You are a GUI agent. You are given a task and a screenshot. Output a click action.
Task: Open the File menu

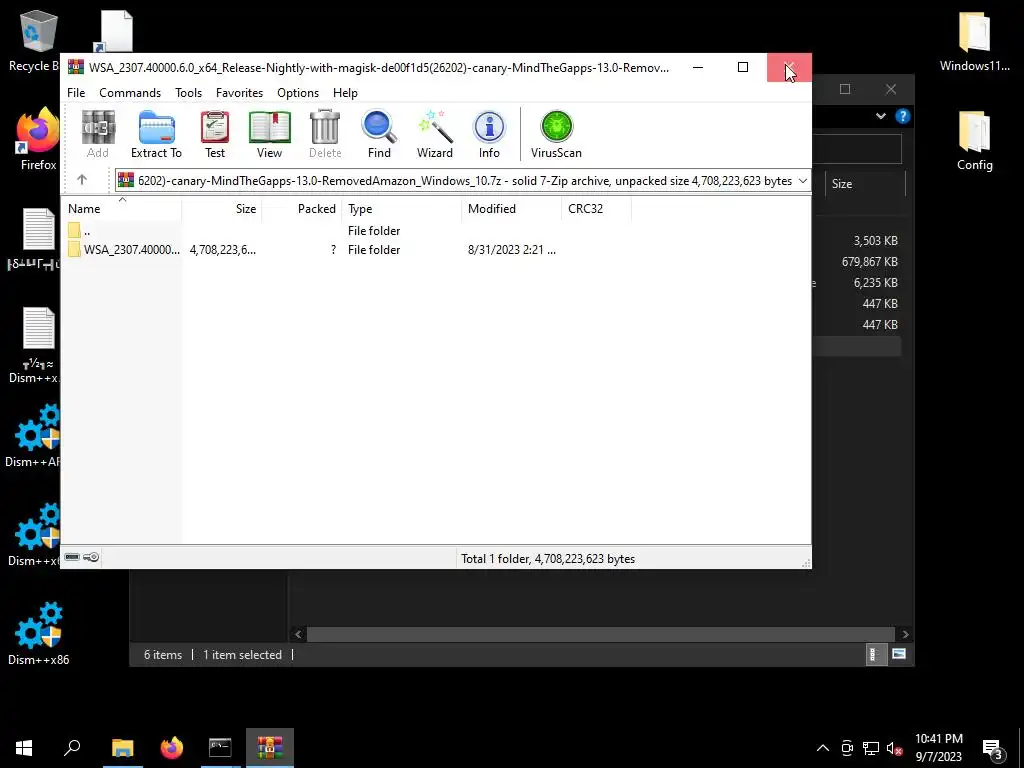[76, 93]
